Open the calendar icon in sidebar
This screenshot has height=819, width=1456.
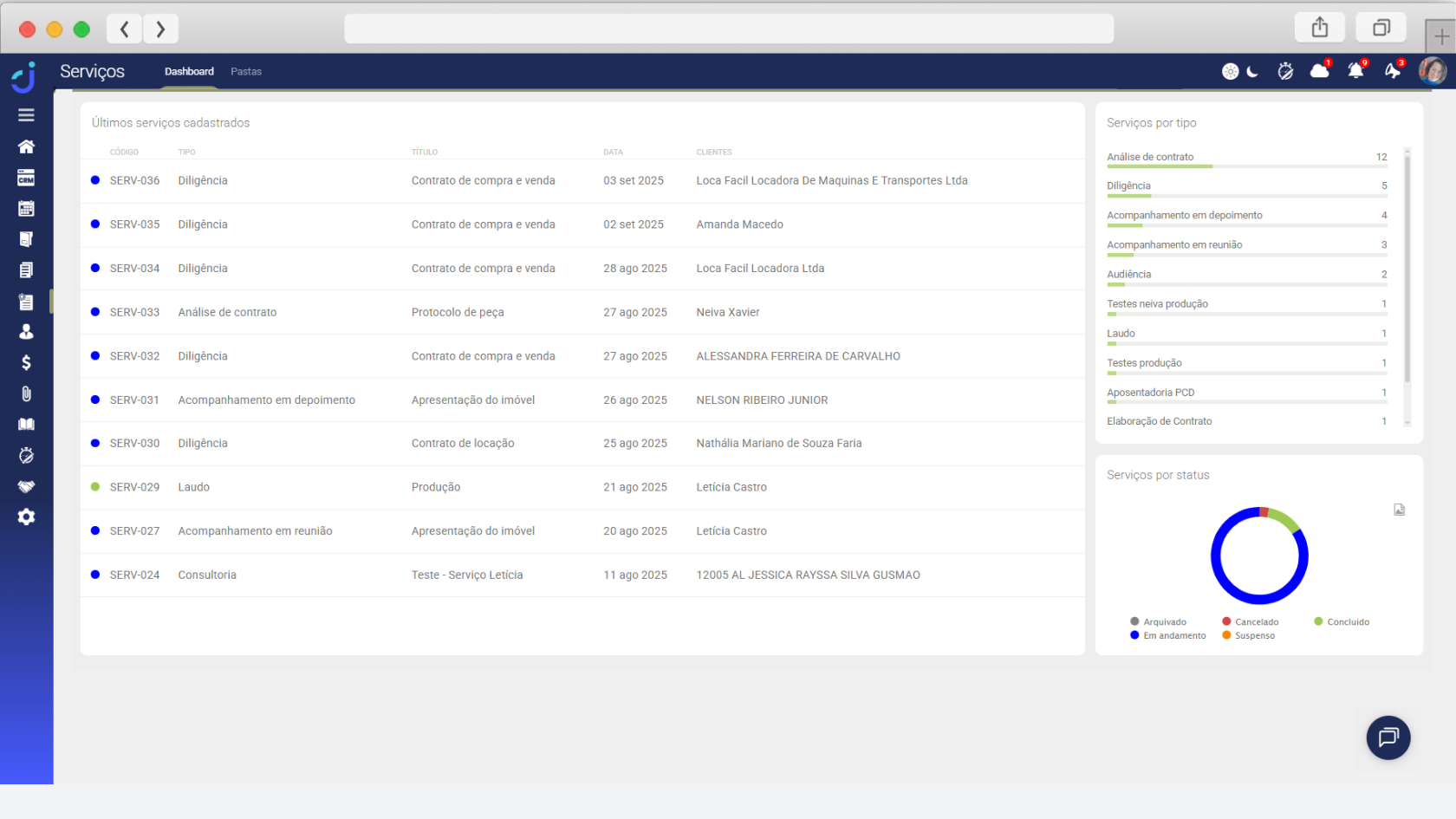[26, 209]
